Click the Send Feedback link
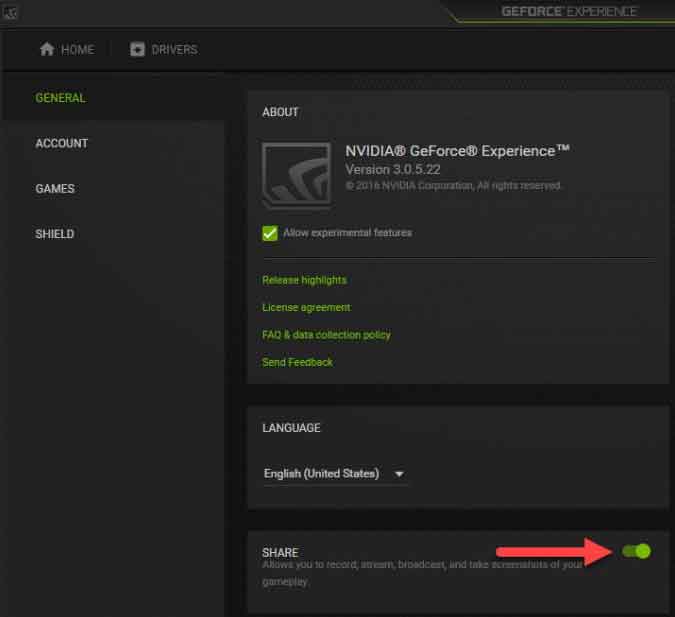Viewport: 675px width, 617px height. click(297, 363)
